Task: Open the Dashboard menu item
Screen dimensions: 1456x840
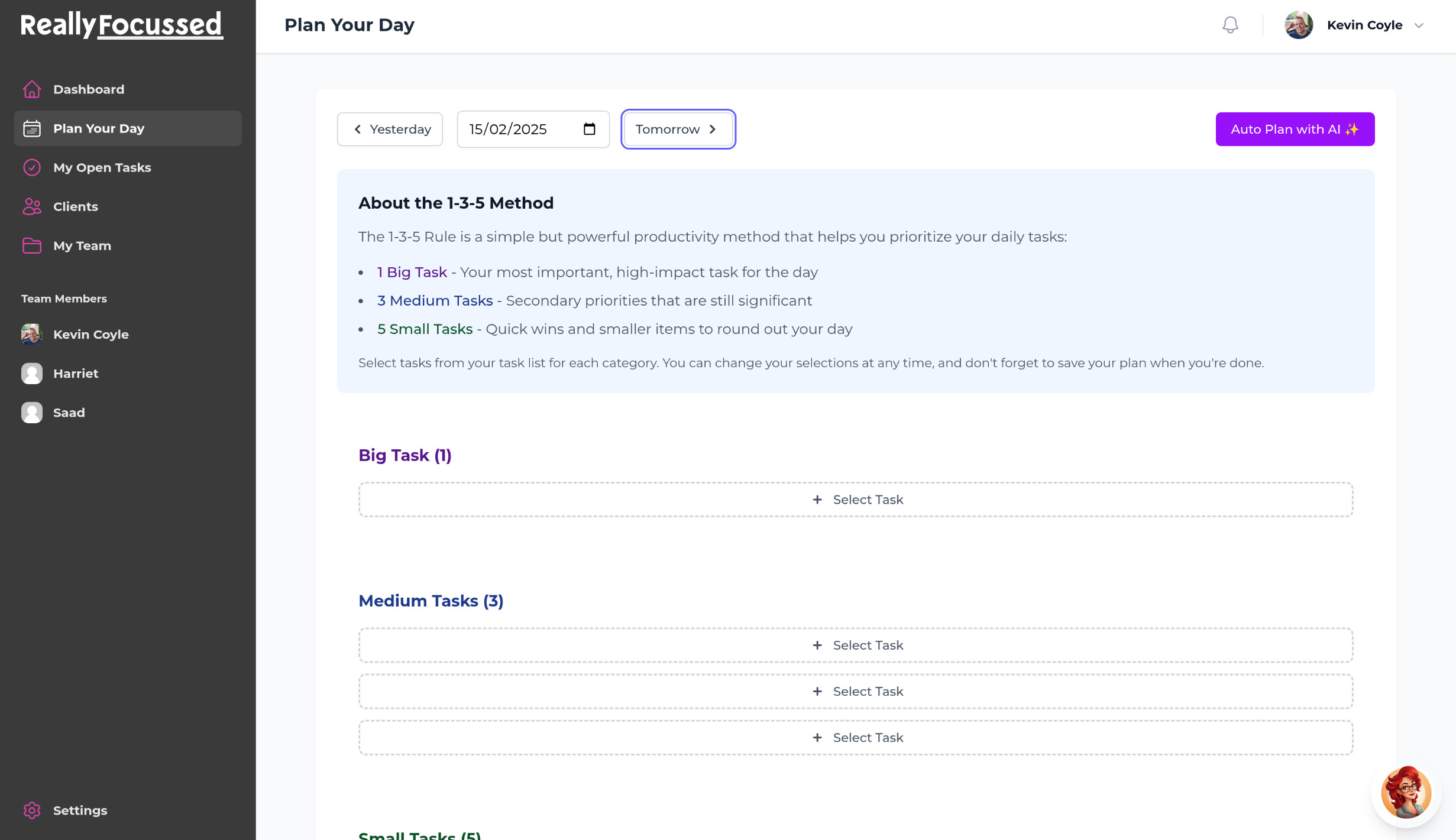Action: (x=88, y=89)
